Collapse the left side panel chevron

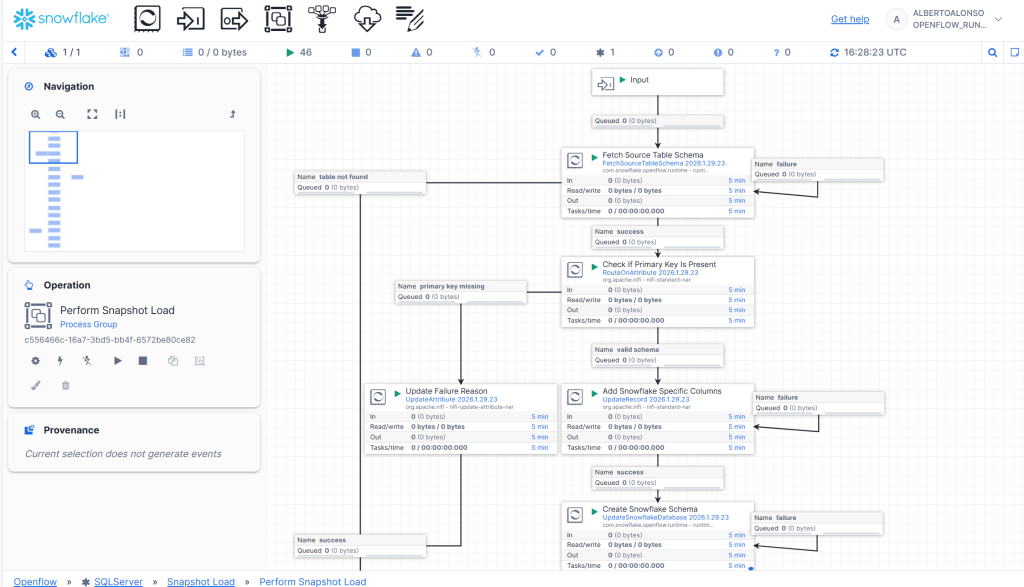pyautogui.click(x=14, y=52)
